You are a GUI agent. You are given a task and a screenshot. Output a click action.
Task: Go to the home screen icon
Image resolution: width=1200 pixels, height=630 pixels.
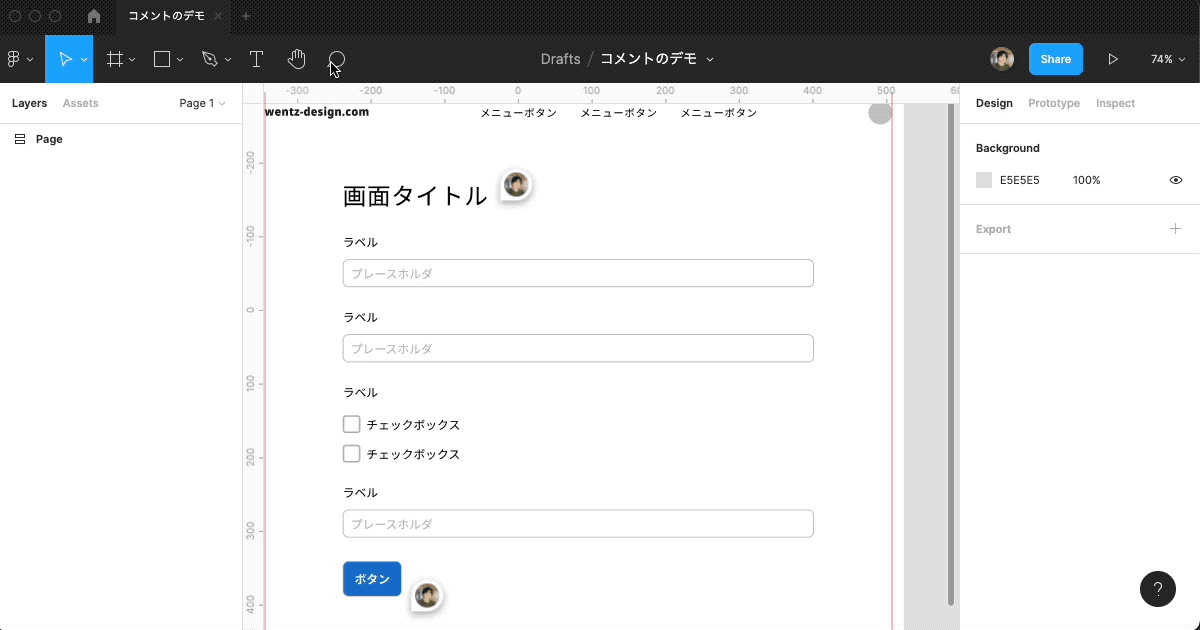pyautogui.click(x=94, y=16)
